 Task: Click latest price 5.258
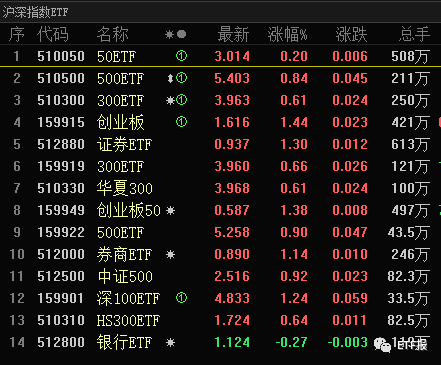click(x=232, y=232)
